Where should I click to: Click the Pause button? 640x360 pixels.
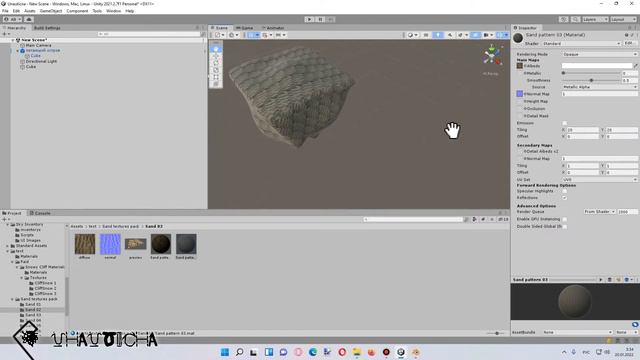click(320, 19)
